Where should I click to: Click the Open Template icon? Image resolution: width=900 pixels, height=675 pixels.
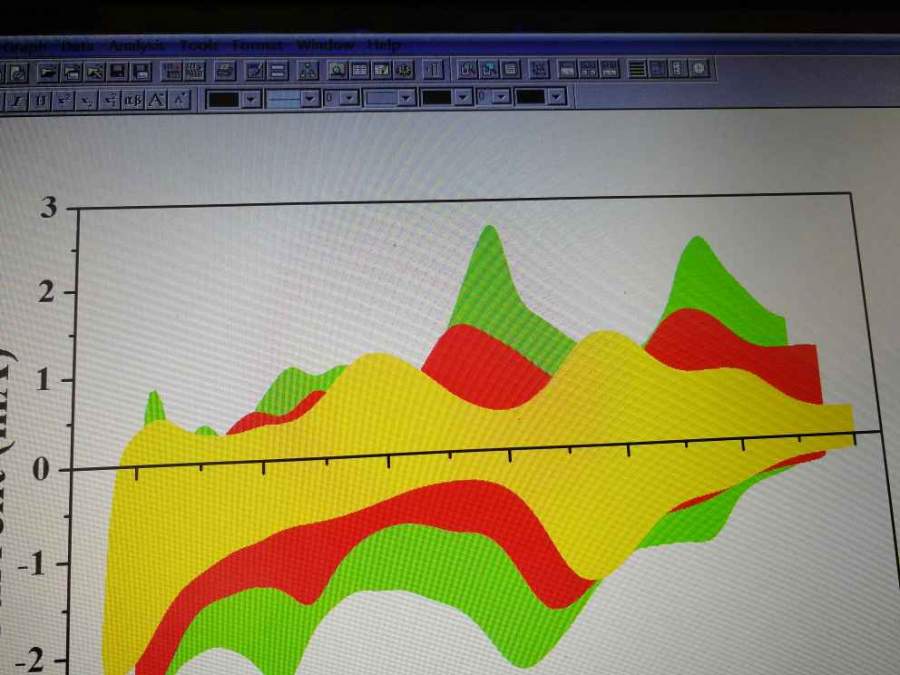click(x=72, y=72)
